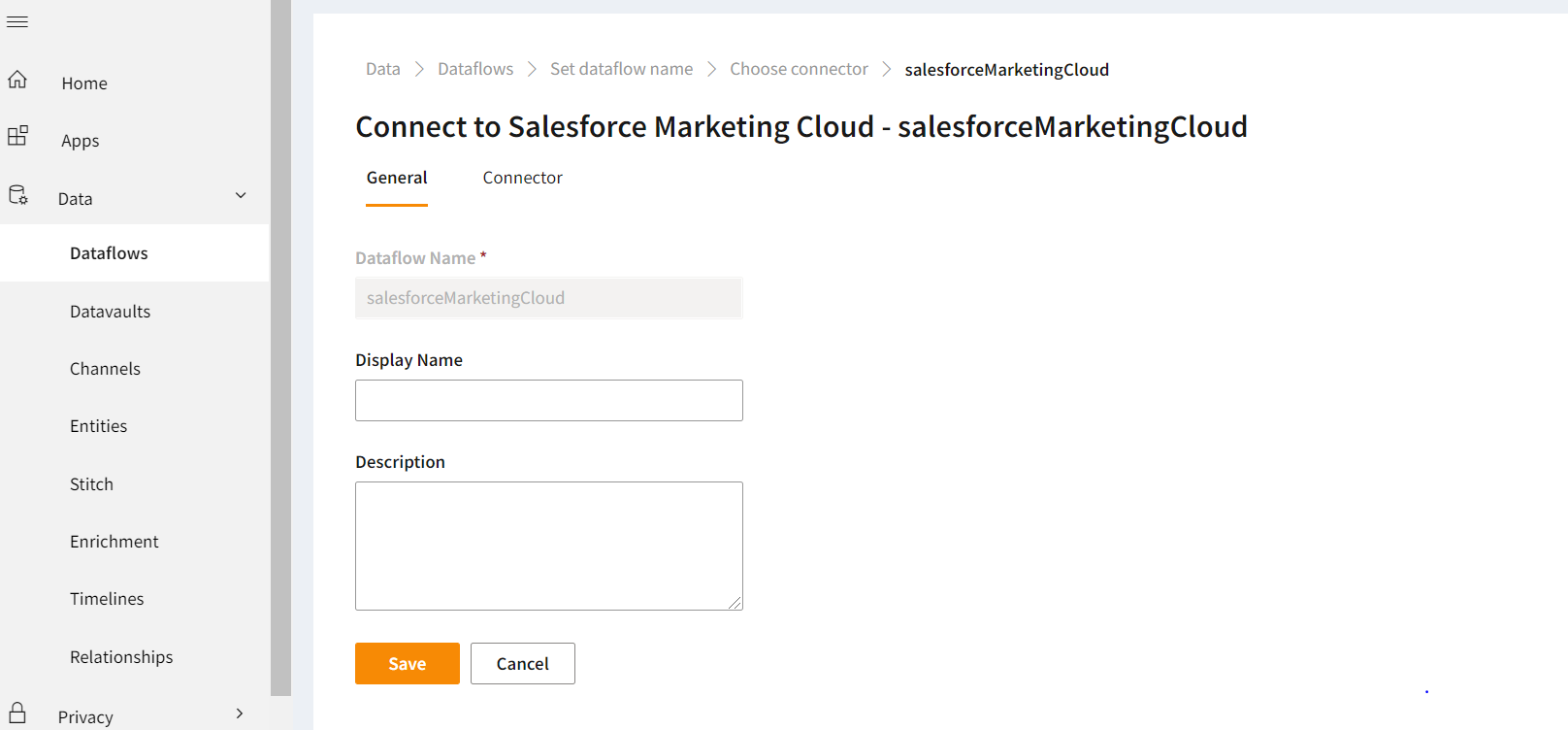
Task: Click the Data database icon
Action: [17, 195]
